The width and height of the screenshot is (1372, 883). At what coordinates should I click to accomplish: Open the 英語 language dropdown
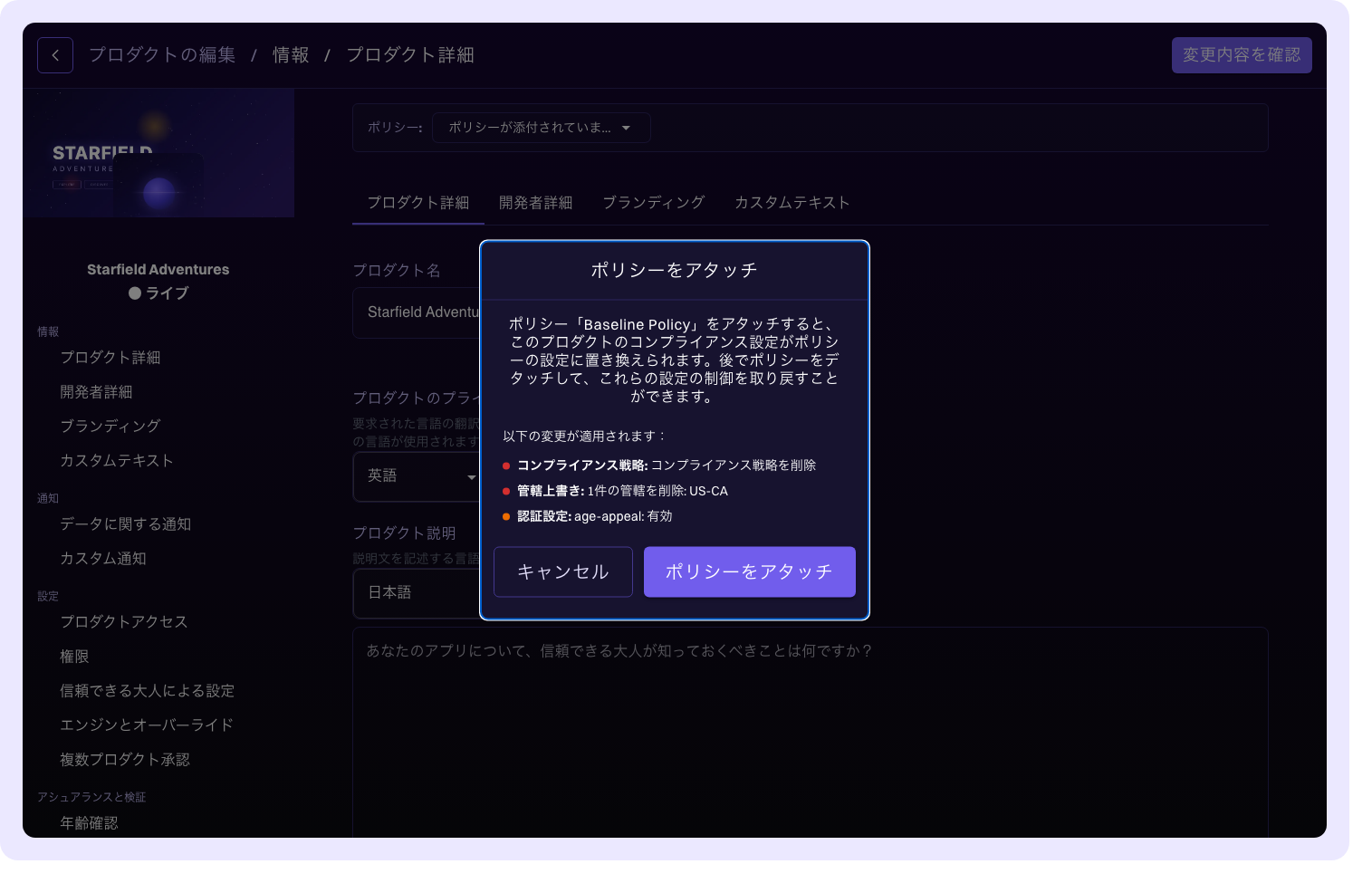[x=417, y=476]
